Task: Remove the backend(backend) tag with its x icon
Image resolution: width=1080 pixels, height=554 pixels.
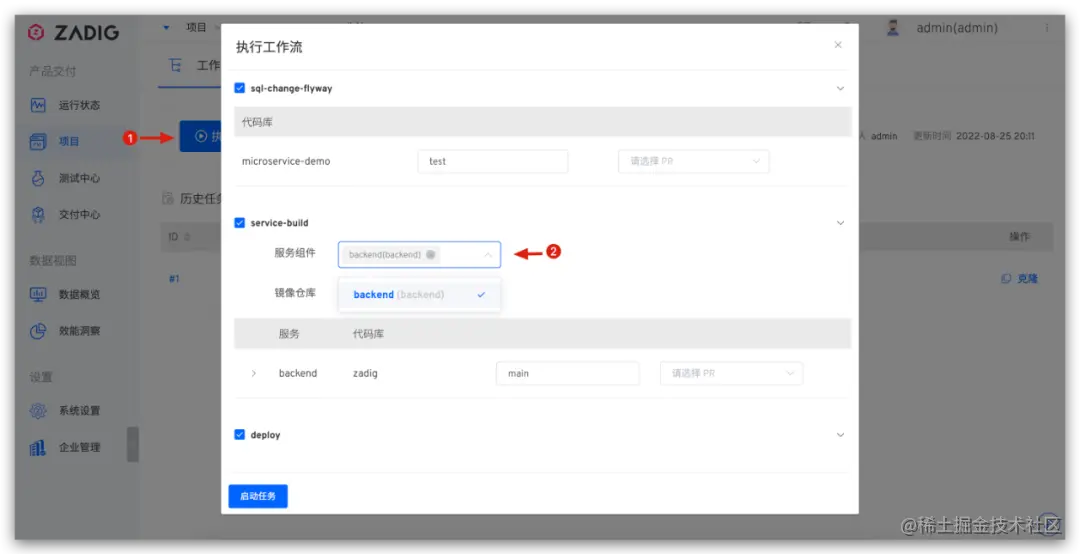Action: point(430,254)
